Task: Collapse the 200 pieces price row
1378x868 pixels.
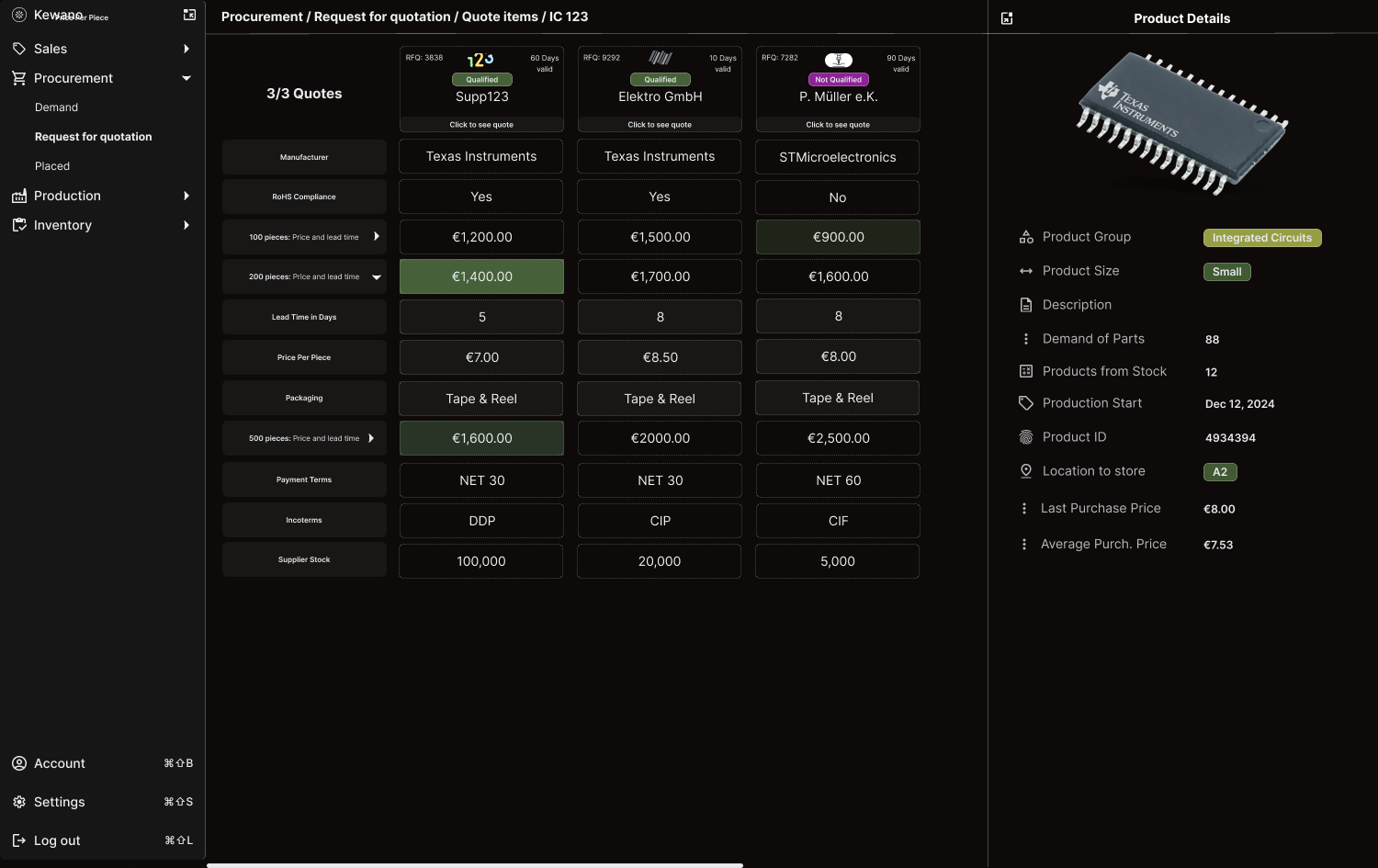Action: [x=377, y=276]
